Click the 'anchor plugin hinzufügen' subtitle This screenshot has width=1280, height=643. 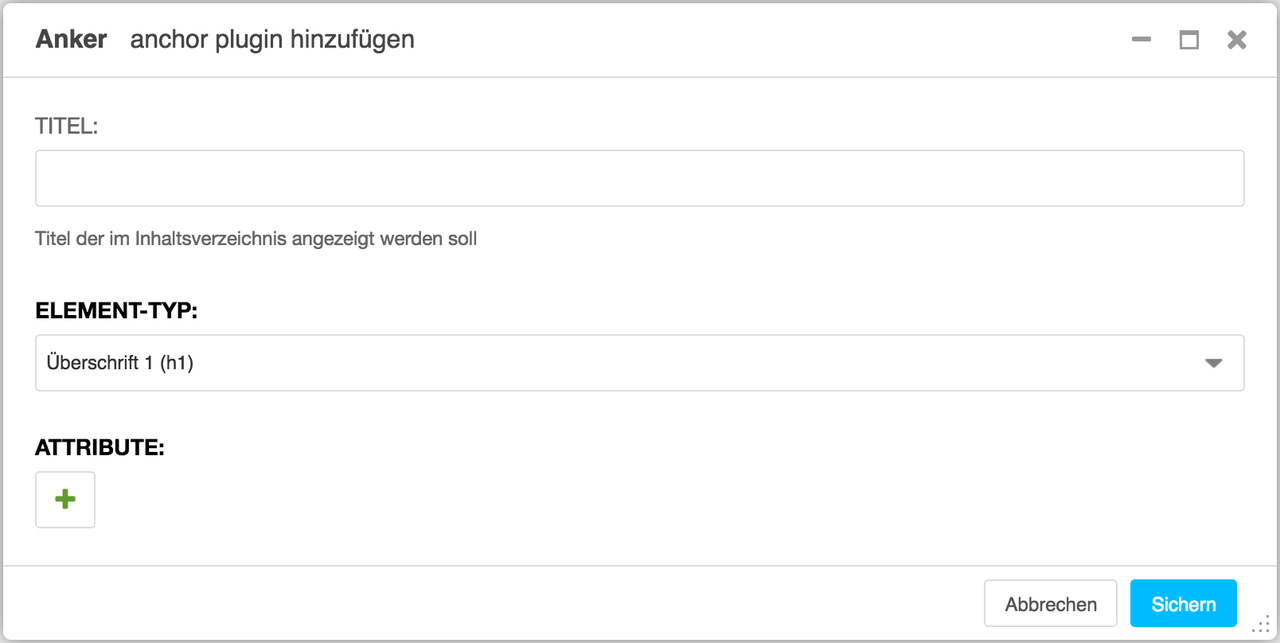[272, 40]
